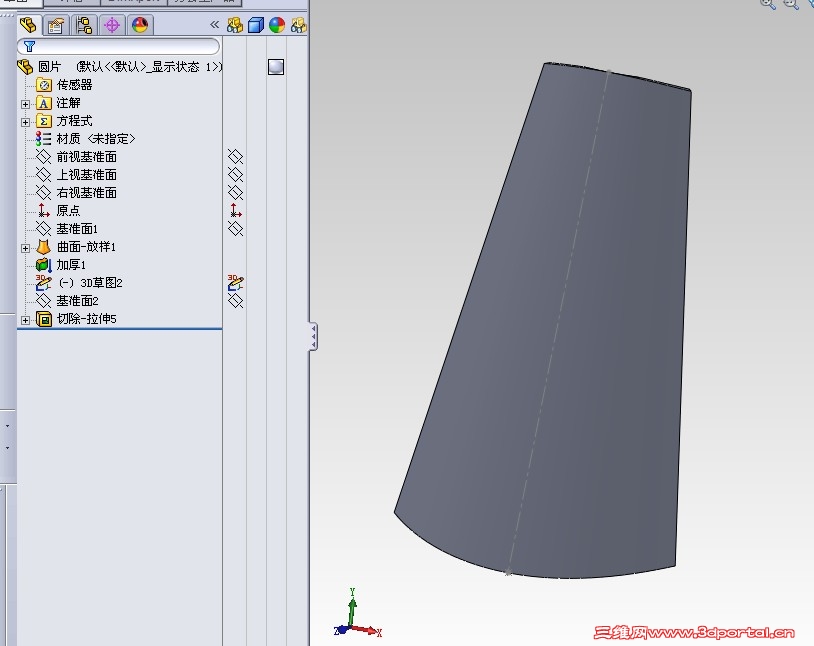The image size is (814, 646).
Task: Toggle visibility of 基准面1 in display pane
Action: point(235,228)
